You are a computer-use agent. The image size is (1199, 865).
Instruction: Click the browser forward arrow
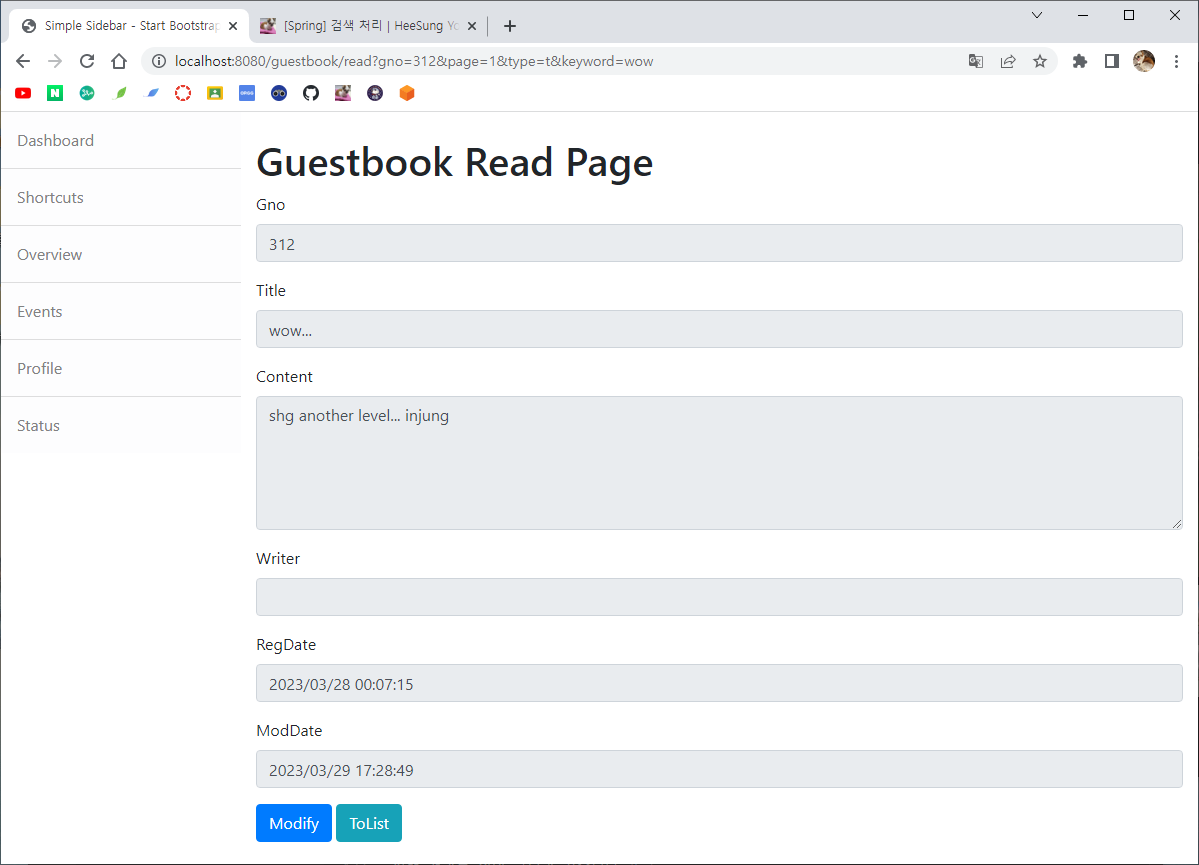click(x=55, y=61)
